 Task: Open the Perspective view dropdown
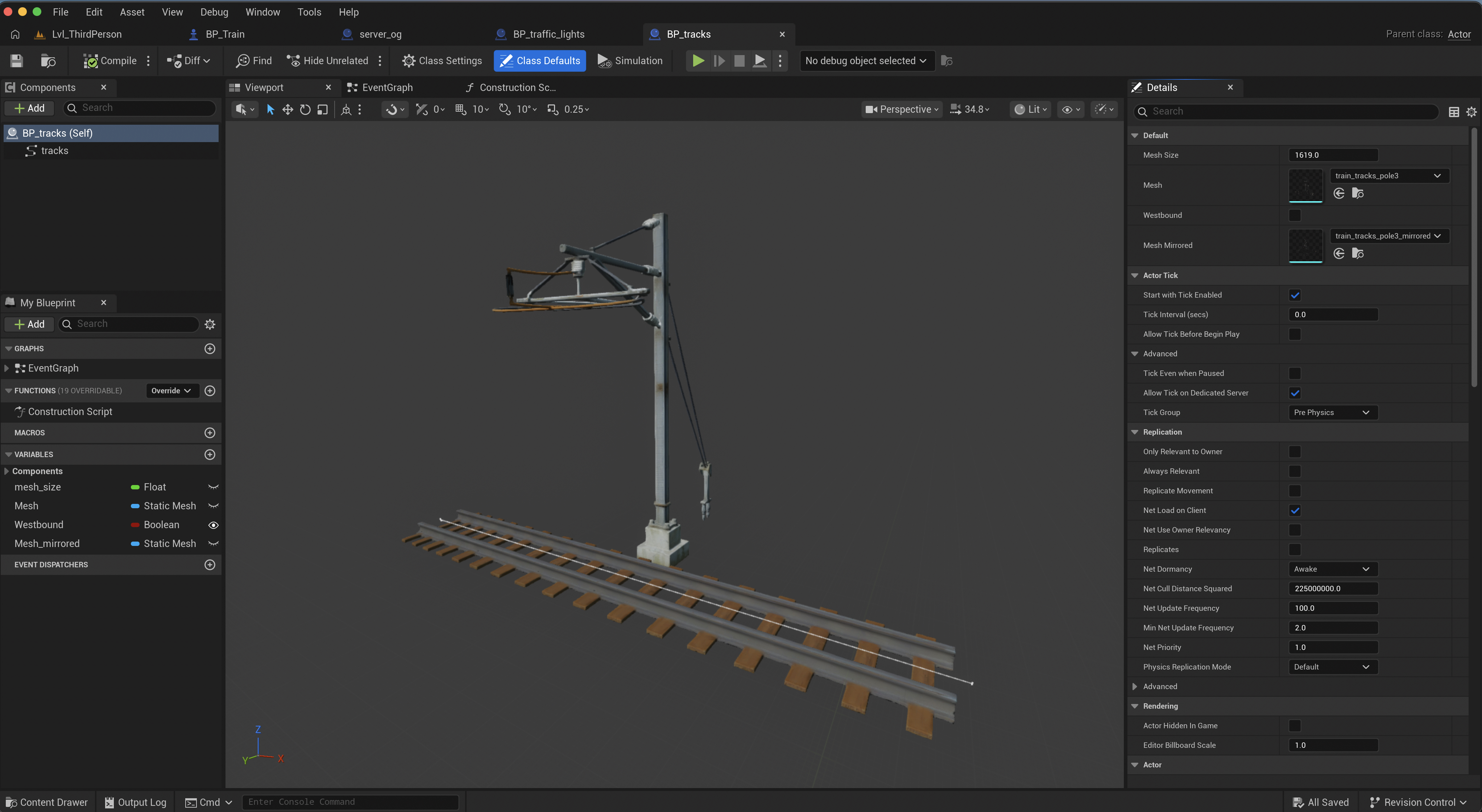(x=902, y=109)
